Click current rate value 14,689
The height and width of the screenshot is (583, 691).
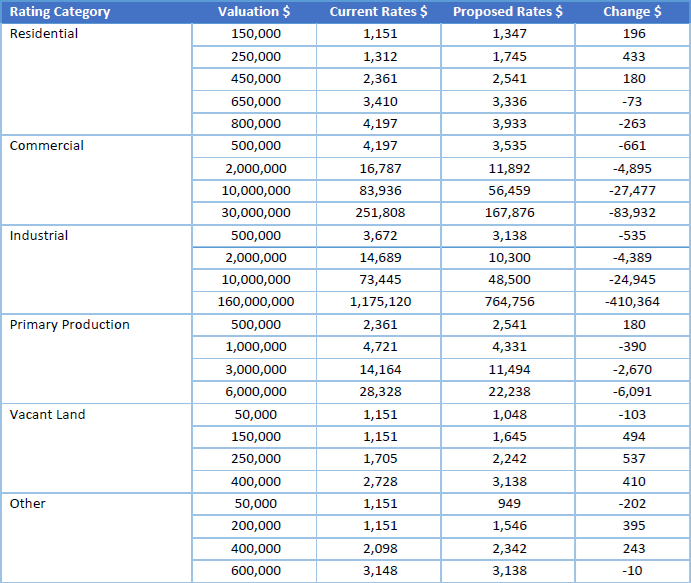380,258
